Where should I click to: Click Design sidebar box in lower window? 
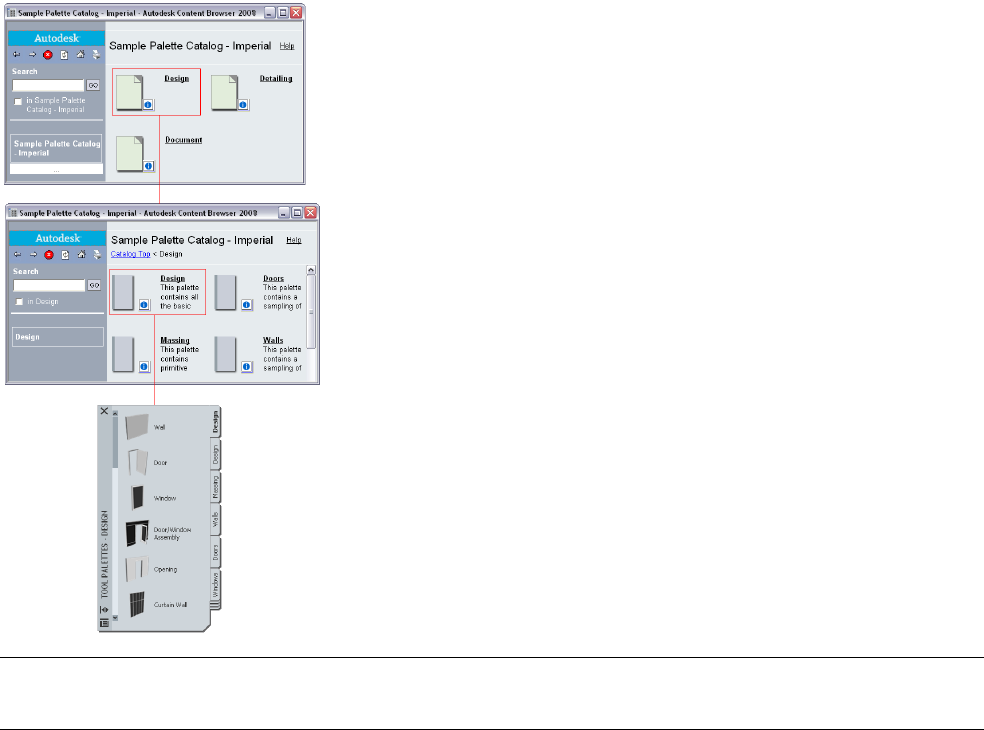58,337
